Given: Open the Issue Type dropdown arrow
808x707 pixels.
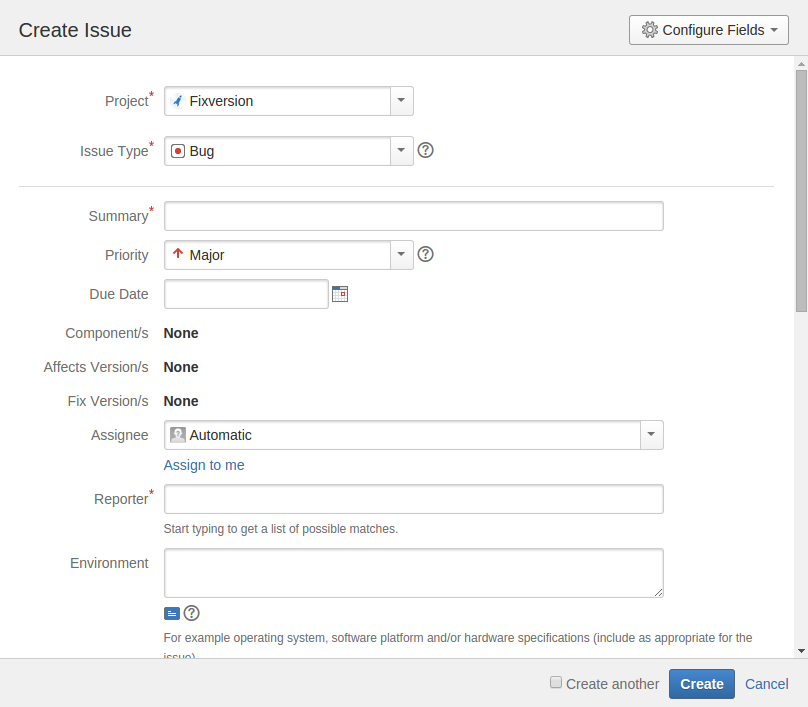Looking at the screenshot, I should pos(401,151).
